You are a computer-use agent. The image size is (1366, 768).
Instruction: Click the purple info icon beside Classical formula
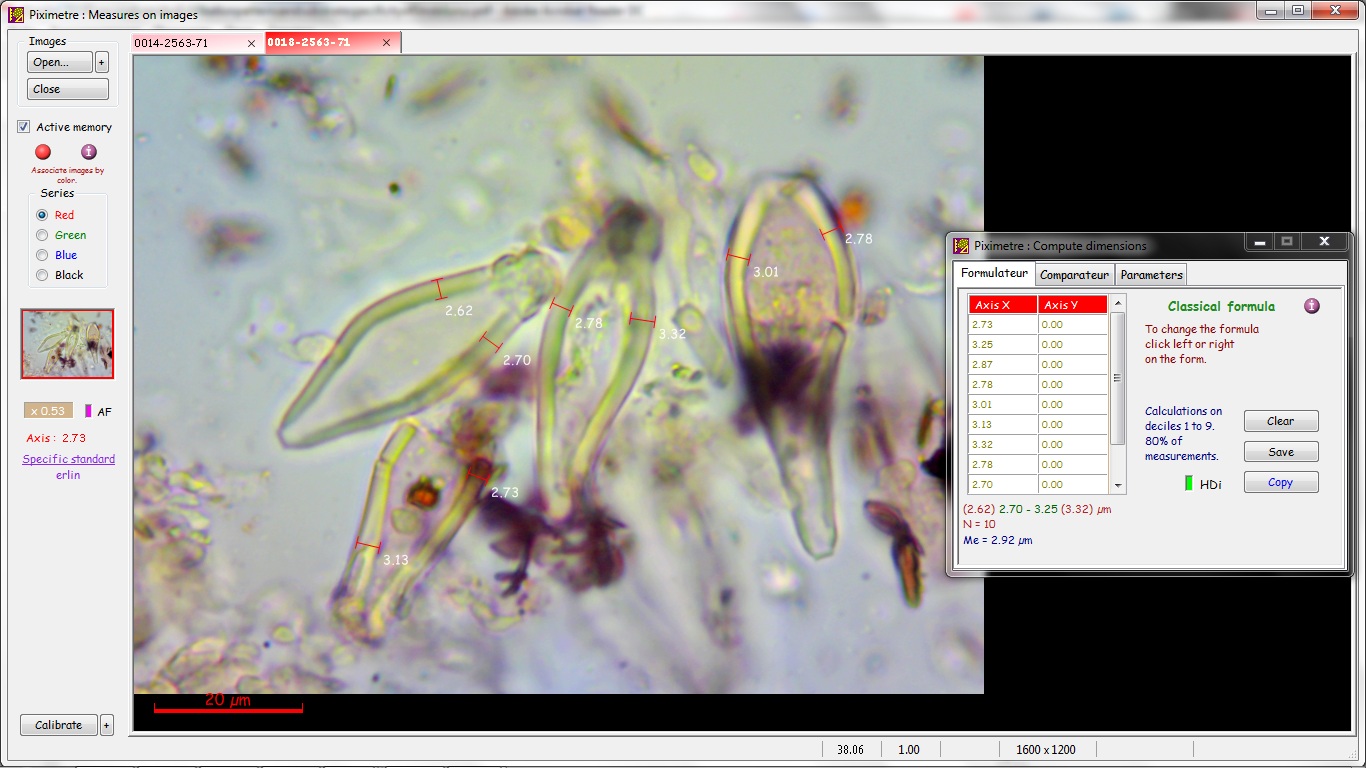point(1312,306)
